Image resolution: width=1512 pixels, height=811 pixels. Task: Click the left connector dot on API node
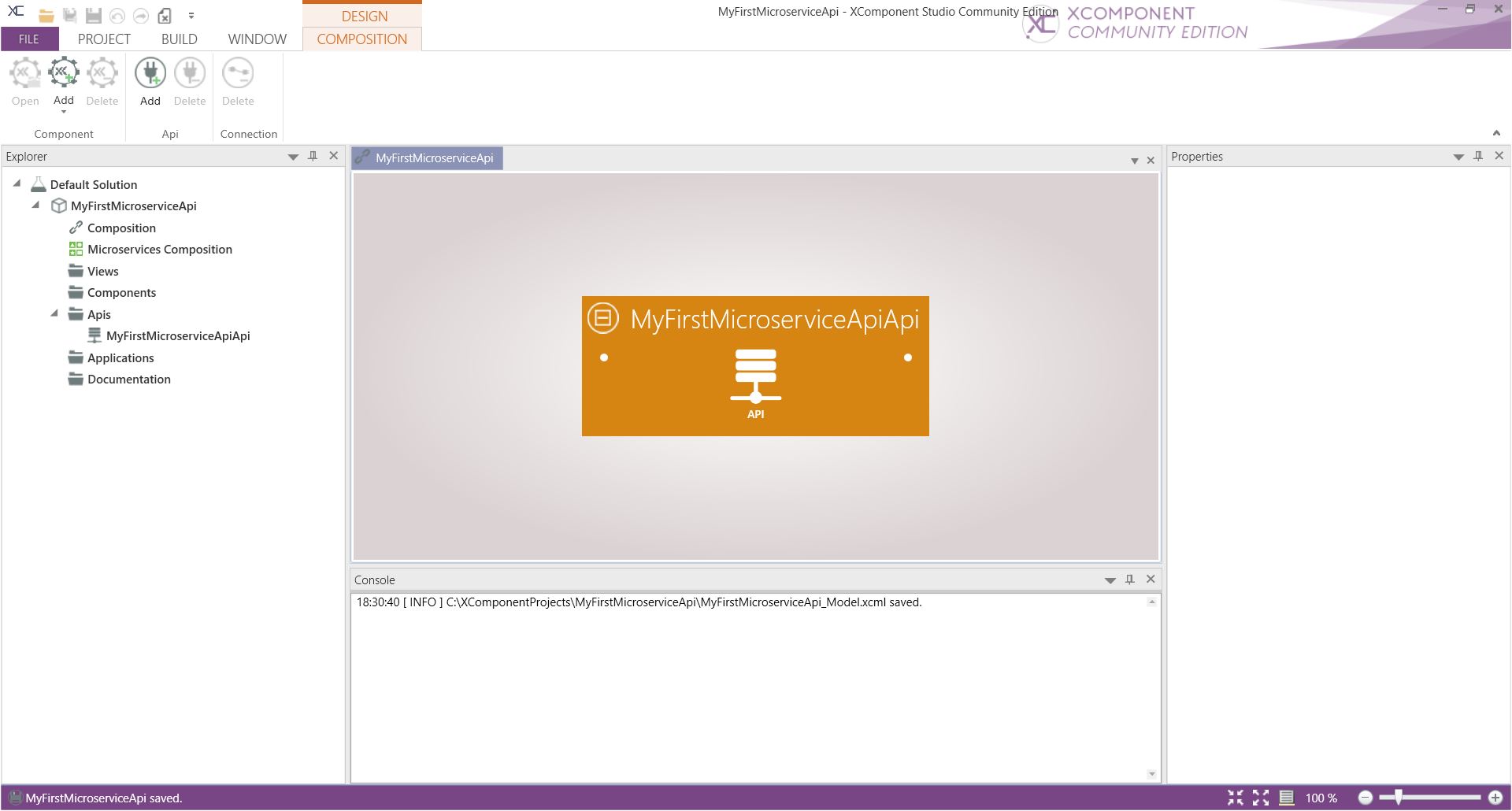coord(604,357)
